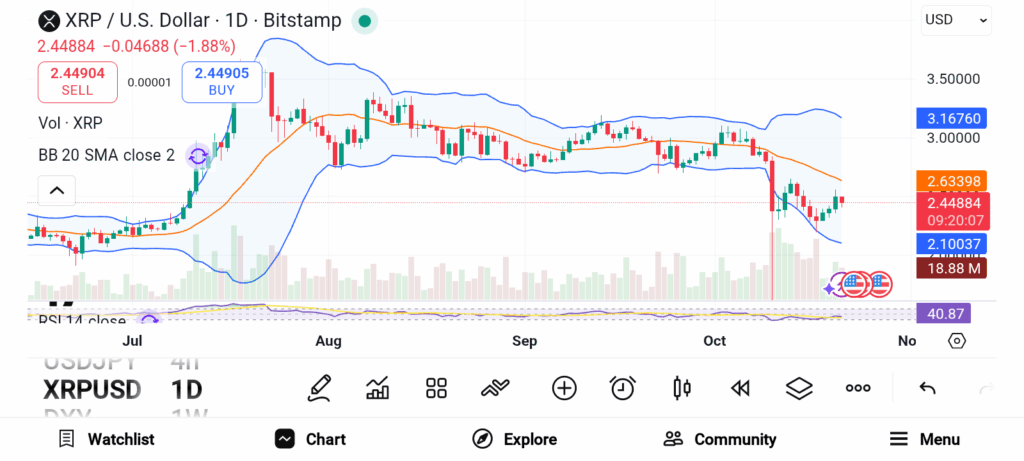Image resolution: width=1024 pixels, height=461 pixels.
Task: Click the plus-in-circle add symbol icon
Action: [x=564, y=388]
